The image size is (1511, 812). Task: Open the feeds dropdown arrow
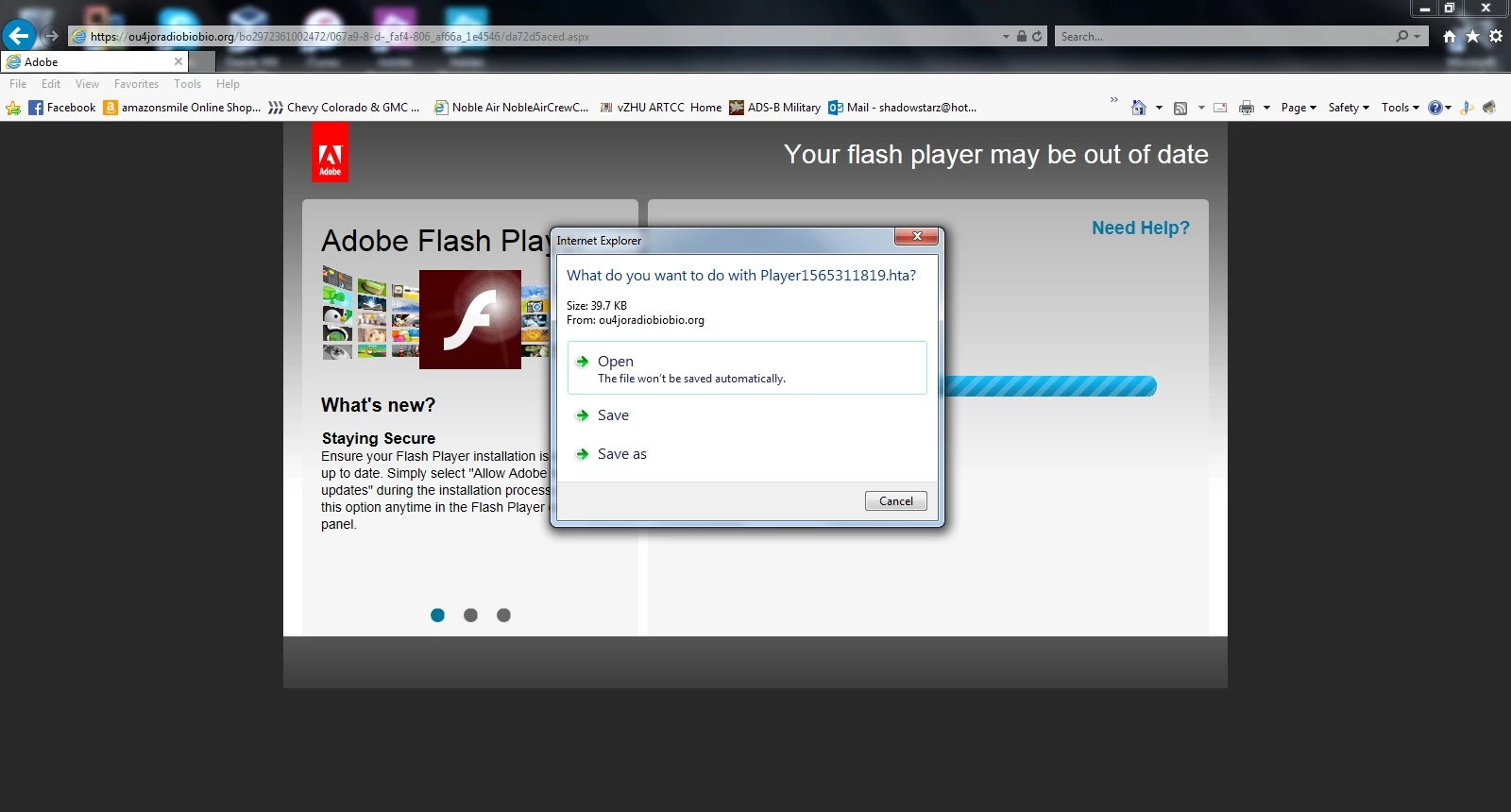[1201, 108]
